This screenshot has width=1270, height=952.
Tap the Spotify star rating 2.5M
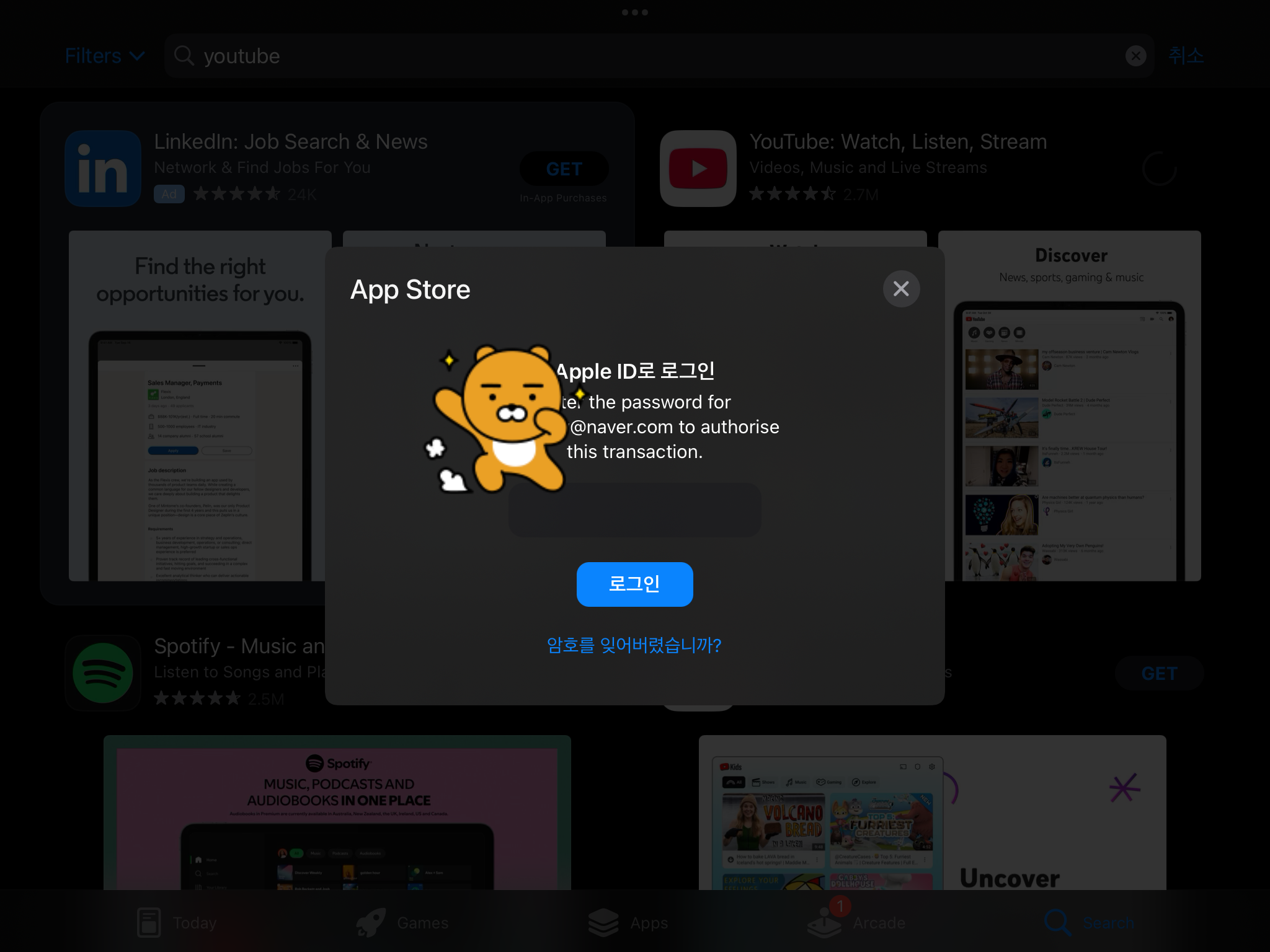pyautogui.click(x=219, y=699)
